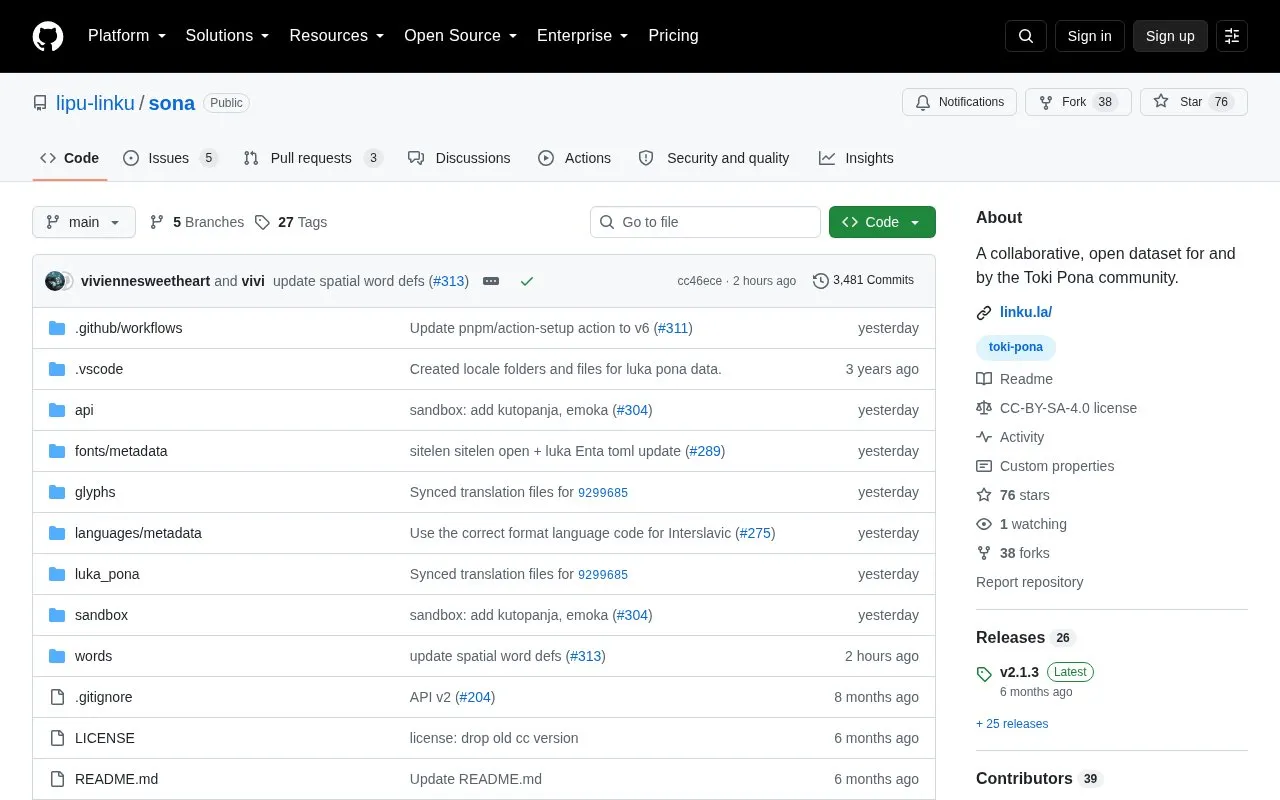Image resolution: width=1280 pixels, height=800 pixels.
Task: Switch to the Discussions tab
Action: point(459,158)
